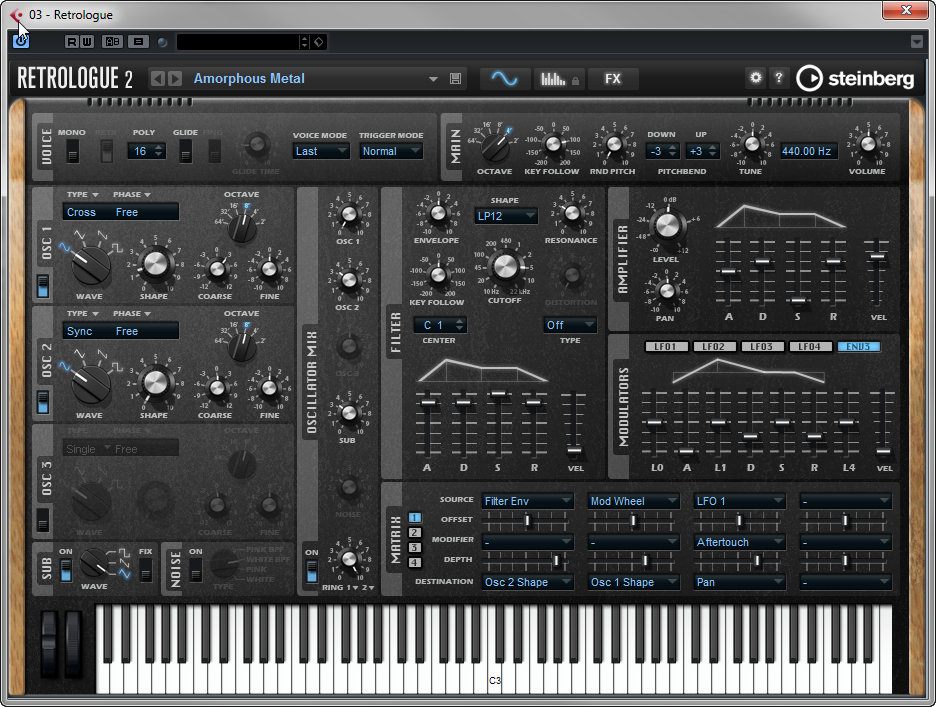Image resolution: width=936 pixels, height=707 pixels.
Task: Click the Amplifier Velocity slider
Action: point(877,257)
